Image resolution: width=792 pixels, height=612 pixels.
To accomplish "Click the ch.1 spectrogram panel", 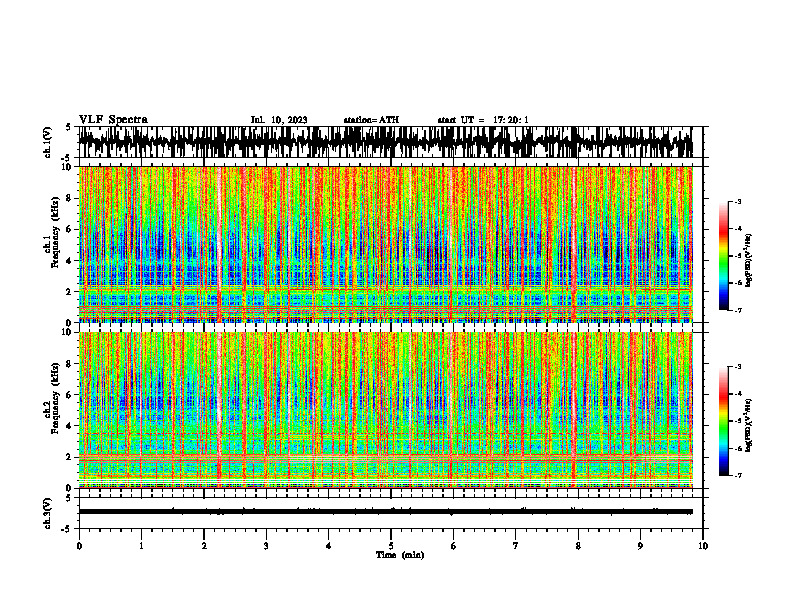I will tap(386, 244).
